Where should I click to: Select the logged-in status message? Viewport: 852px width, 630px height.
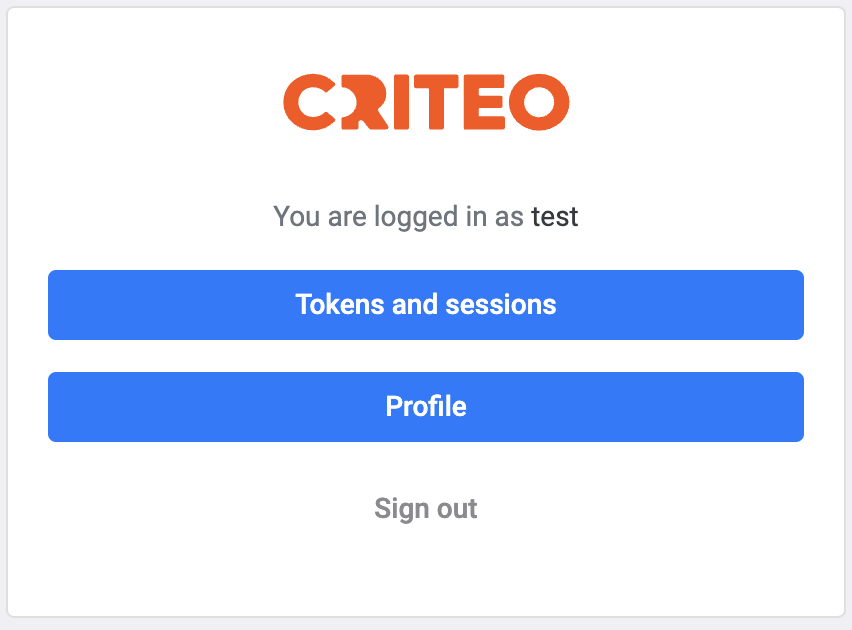[425, 216]
